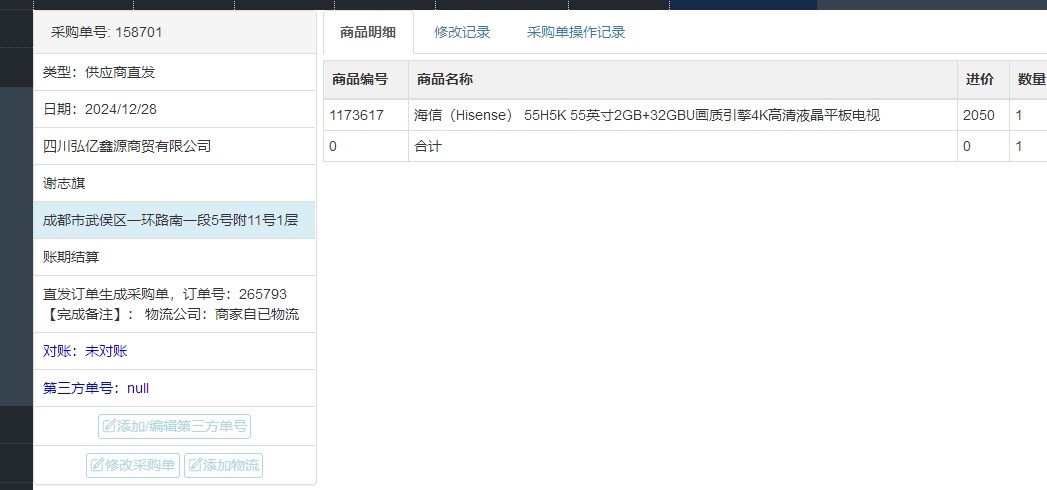Click the 数量 column header
This screenshot has height=490, width=1047.
pyautogui.click(x=1028, y=79)
